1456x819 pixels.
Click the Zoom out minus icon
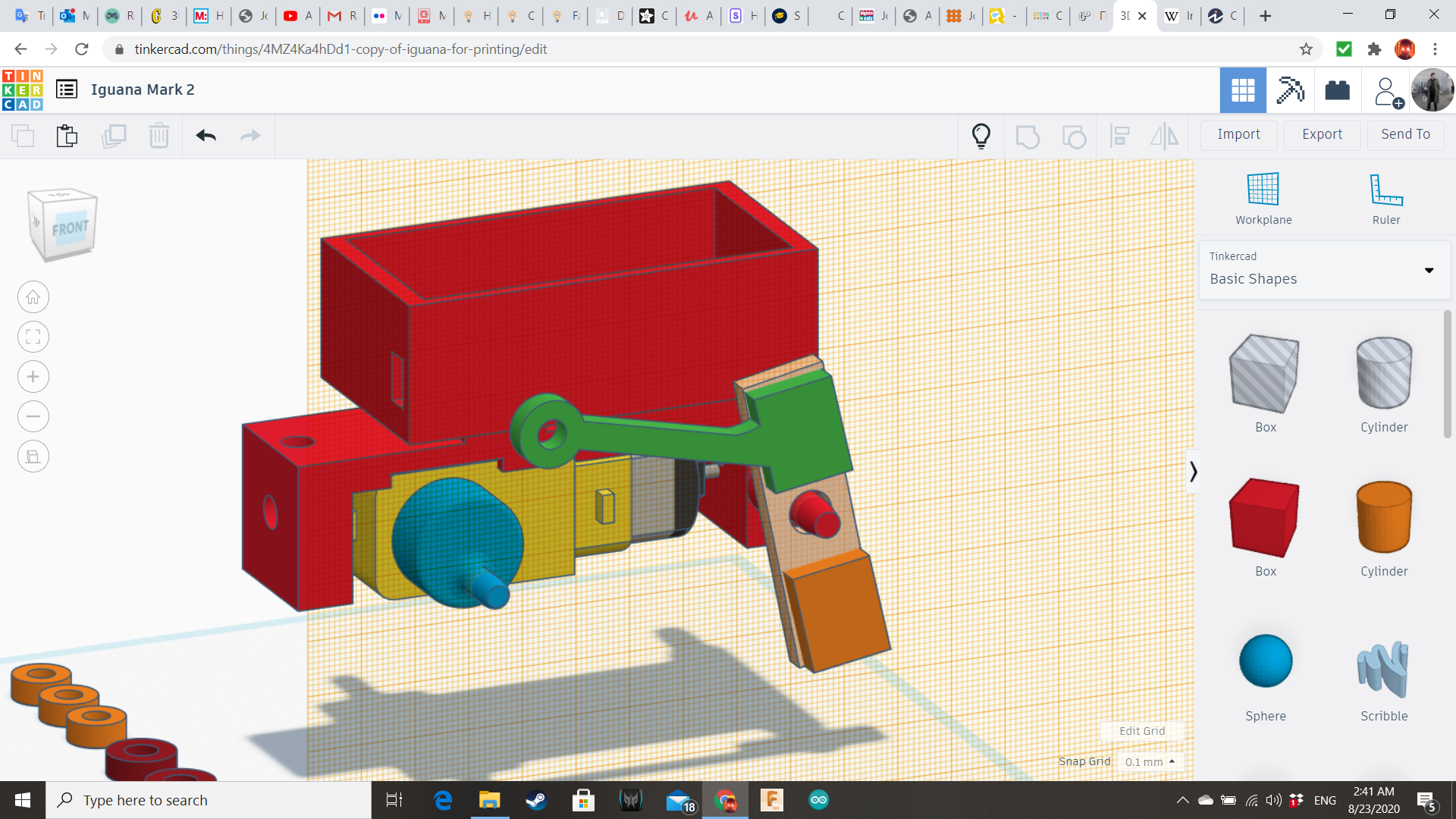pyautogui.click(x=33, y=416)
